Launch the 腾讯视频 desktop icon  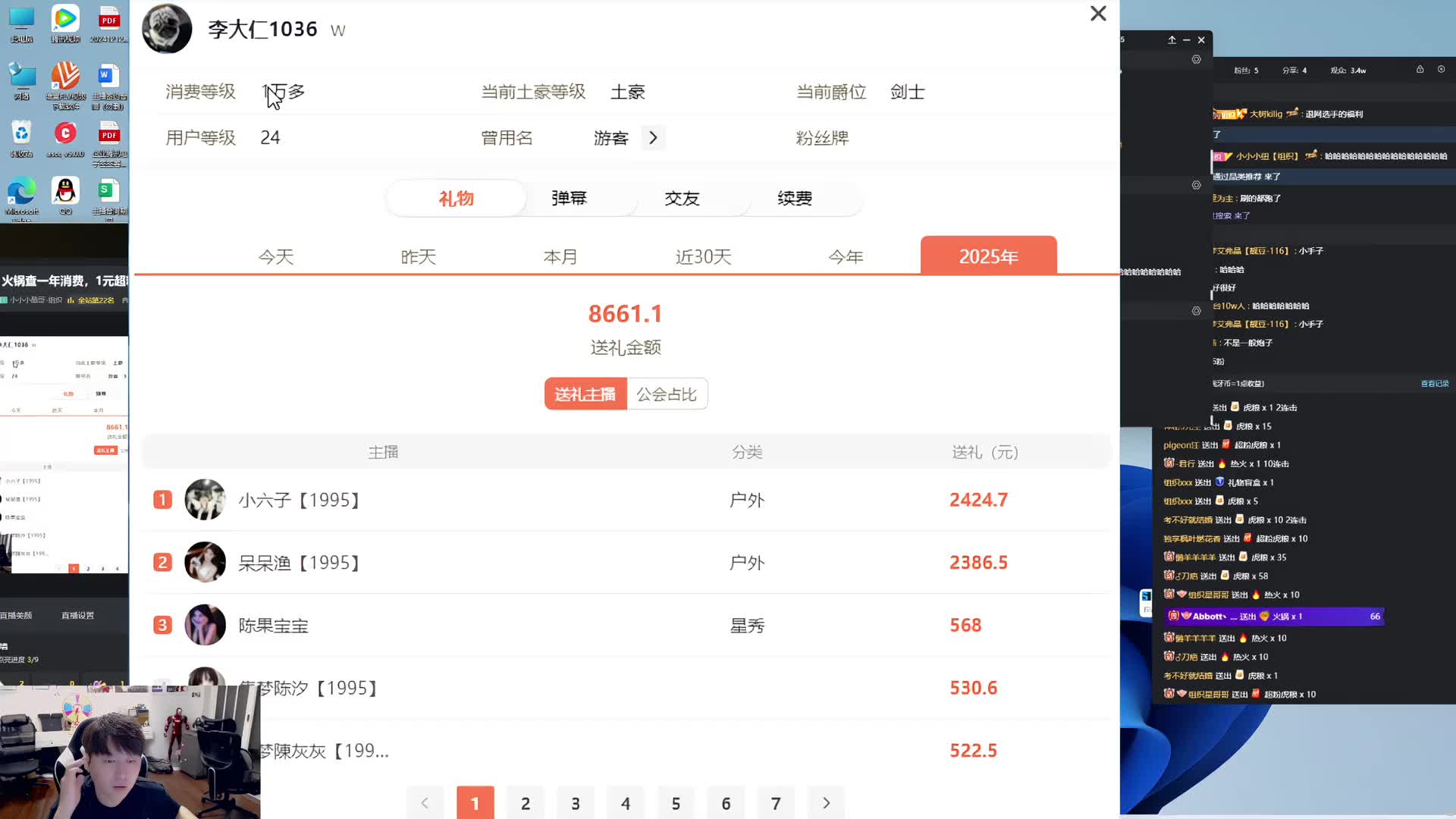(65, 19)
